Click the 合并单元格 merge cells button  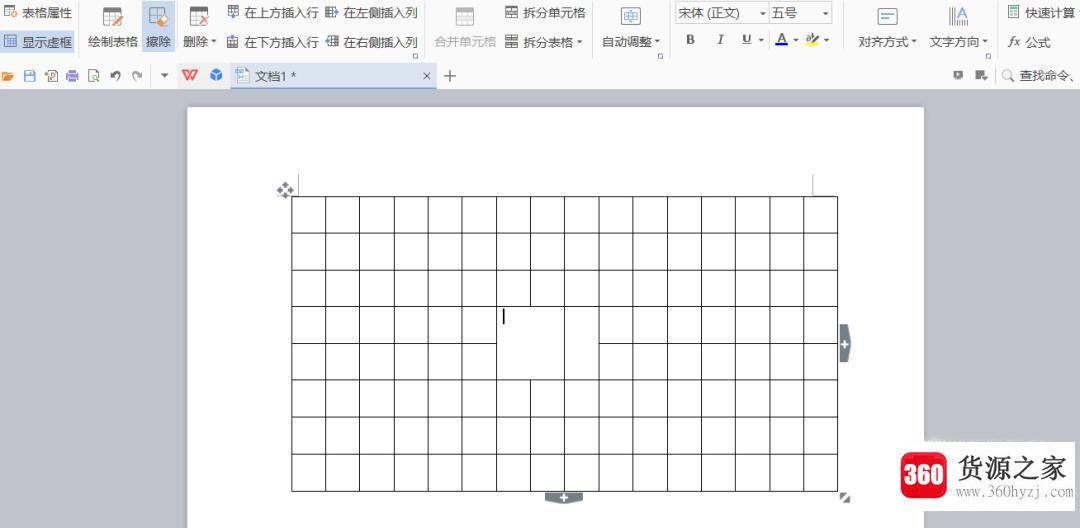[x=465, y=26]
